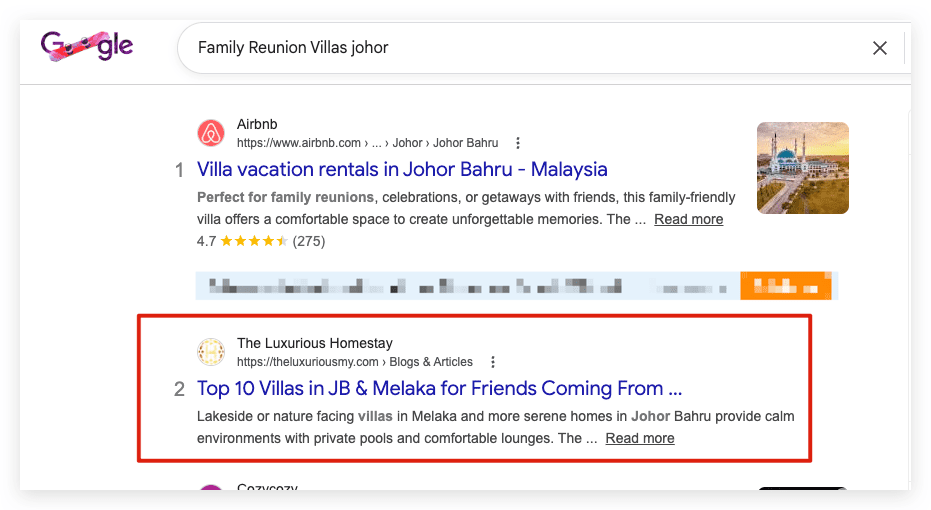The image size is (931, 510).
Task: Clear the search query with X
Action: pos(879,48)
